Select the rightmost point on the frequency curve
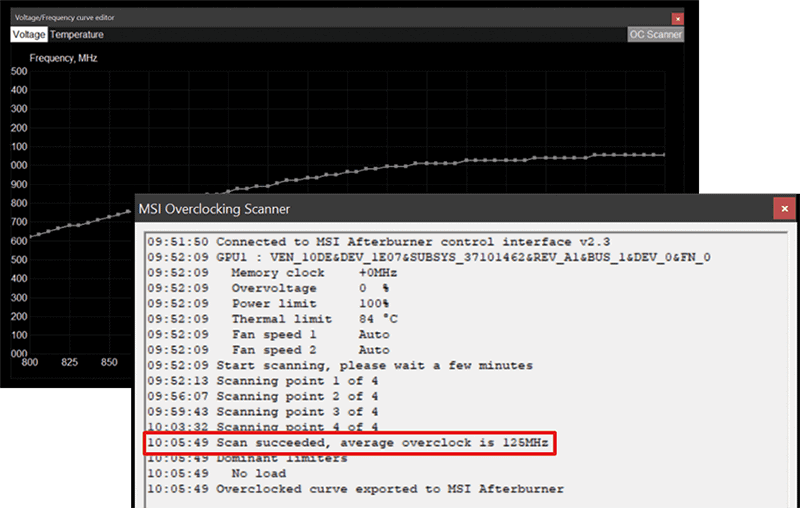800x508 pixels. tap(664, 155)
